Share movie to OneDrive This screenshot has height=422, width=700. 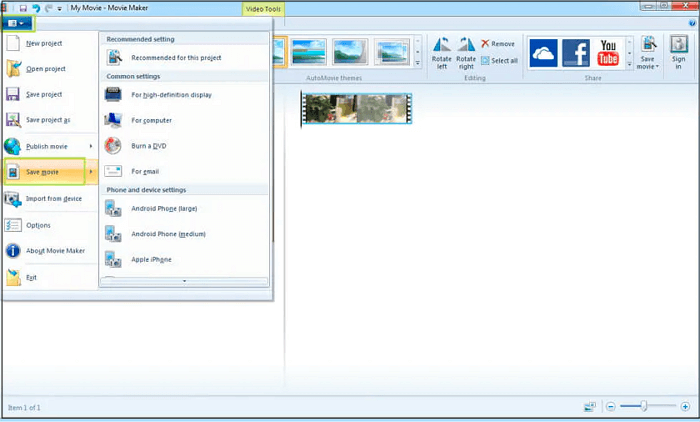pyautogui.click(x=543, y=52)
